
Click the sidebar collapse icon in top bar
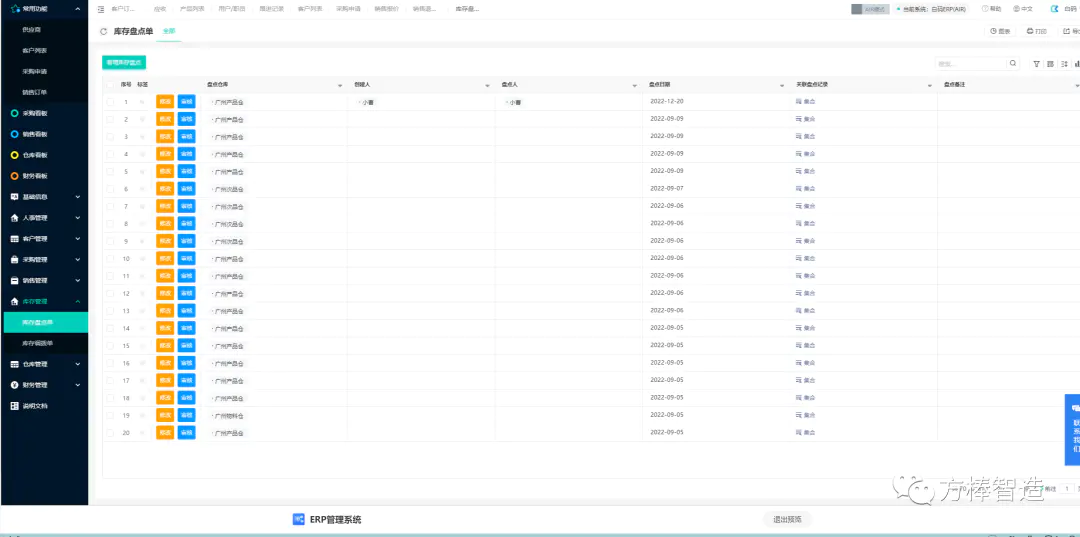tap(101, 9)
